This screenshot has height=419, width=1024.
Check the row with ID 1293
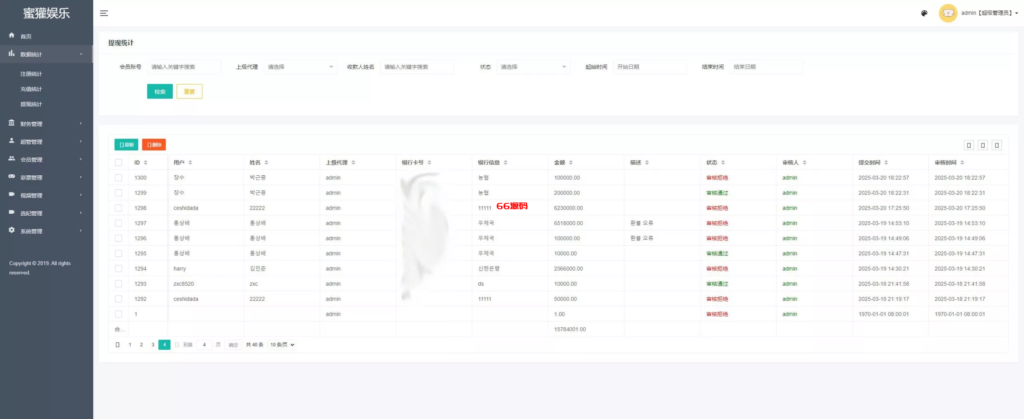click(118, 283)
